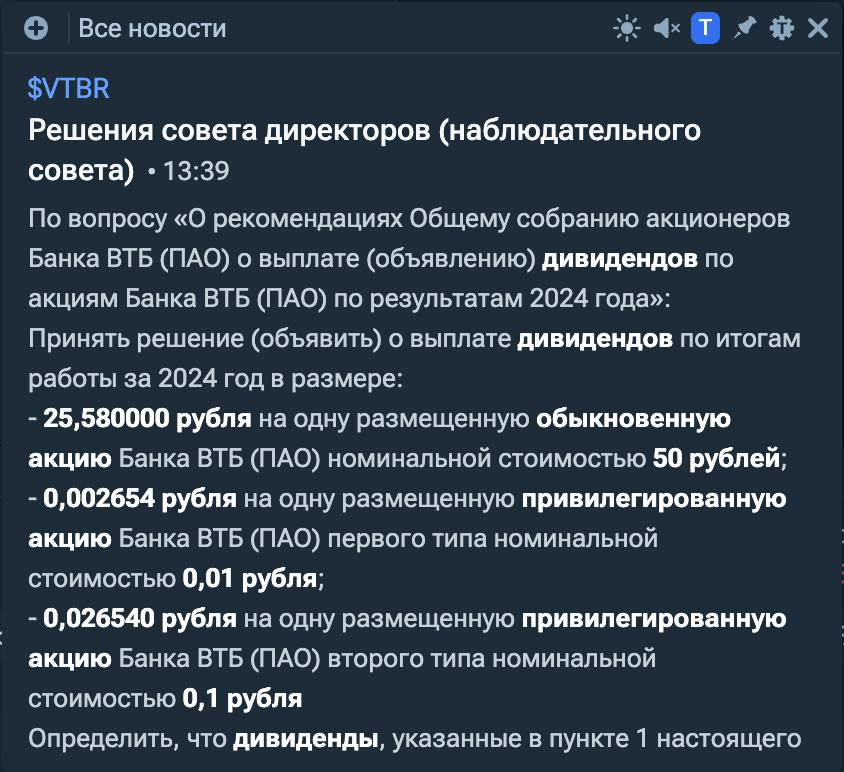This screenshot has width=844, height=772.
Task: Click the 13:39 news timestamp
Action: tap(196, 172)
